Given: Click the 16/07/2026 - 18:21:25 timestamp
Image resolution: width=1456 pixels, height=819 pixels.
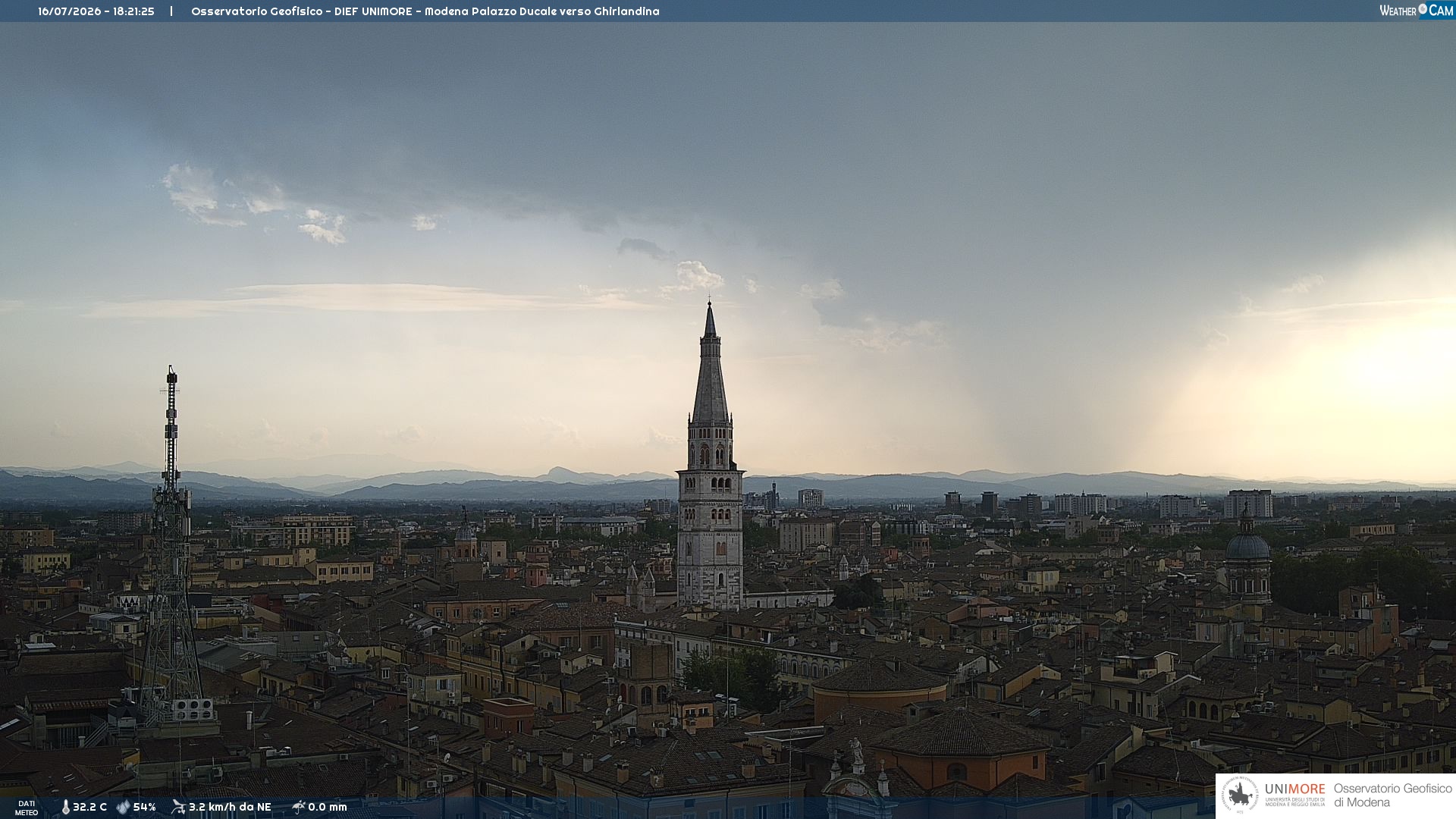Looking at the screenshot, I should click(x=96, y=11).
